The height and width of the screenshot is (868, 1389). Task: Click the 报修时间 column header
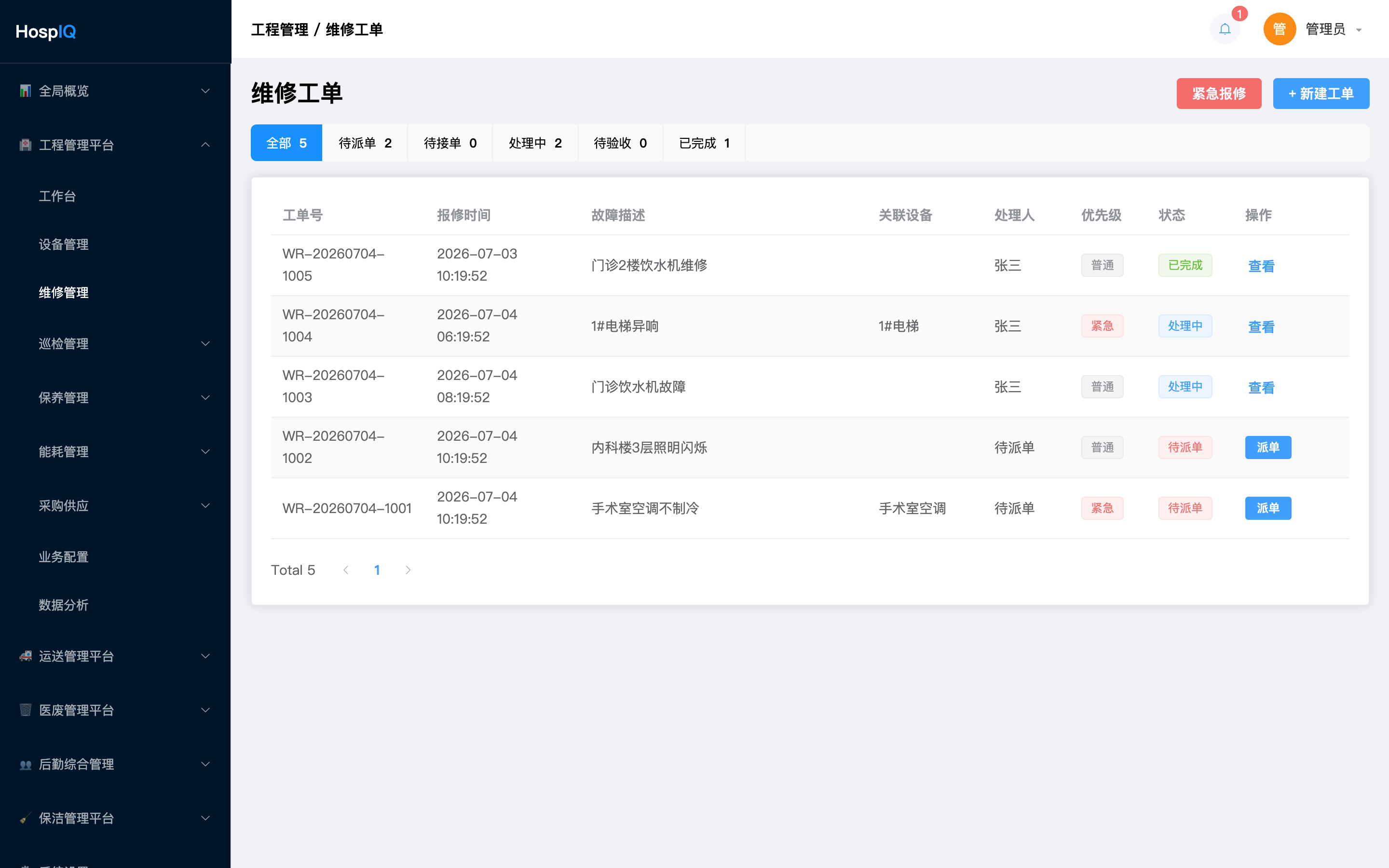(464, 215)
